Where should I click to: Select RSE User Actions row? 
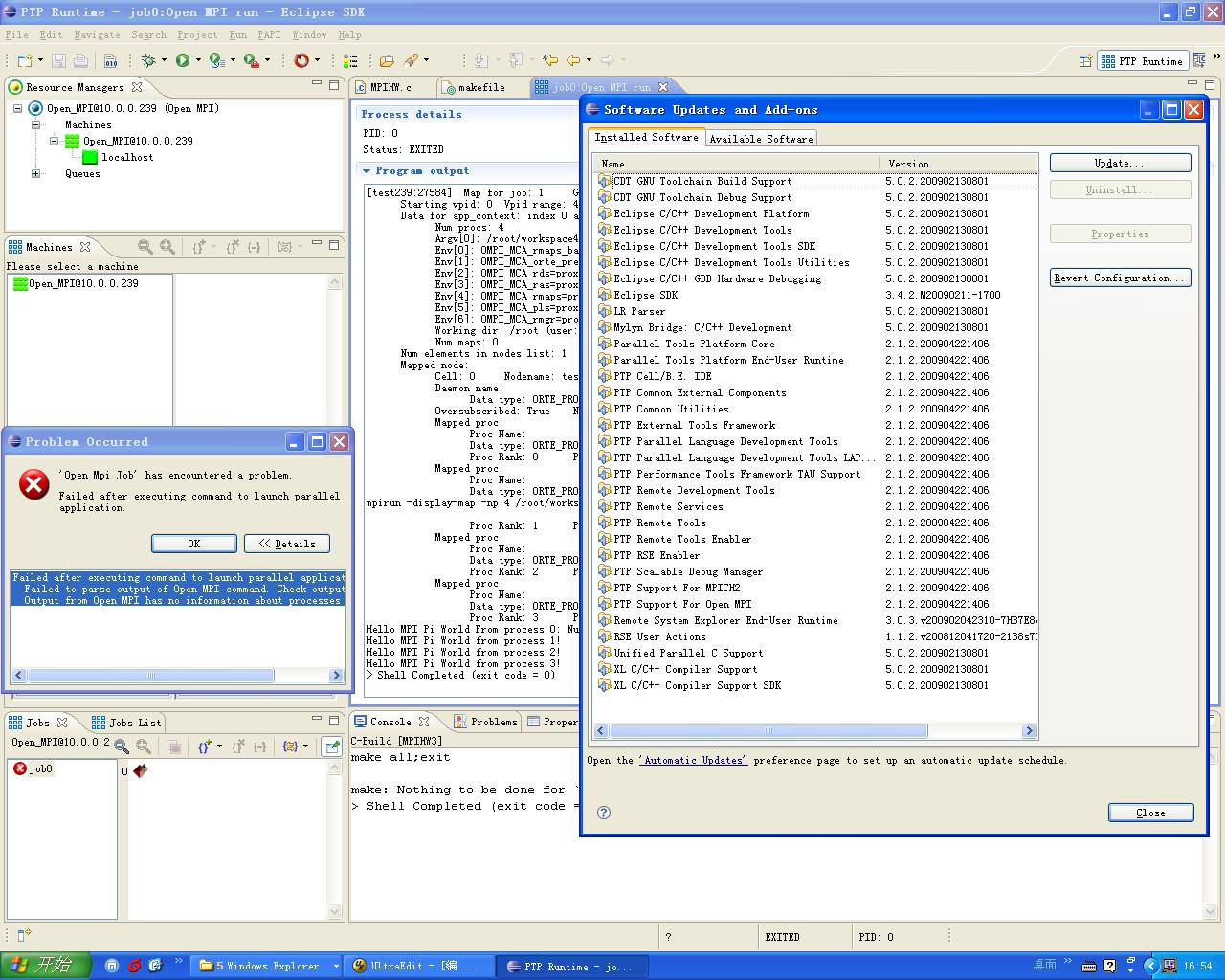coord(659,636)
